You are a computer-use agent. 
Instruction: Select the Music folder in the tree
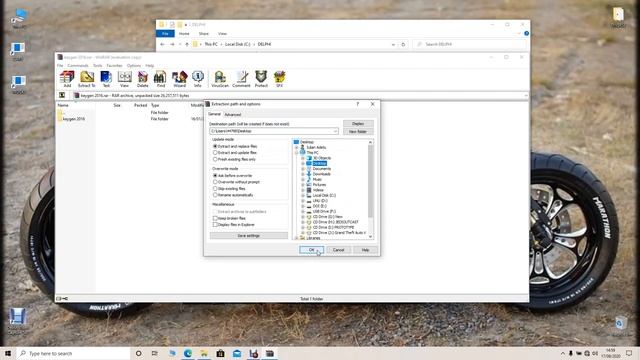[317, 179]
